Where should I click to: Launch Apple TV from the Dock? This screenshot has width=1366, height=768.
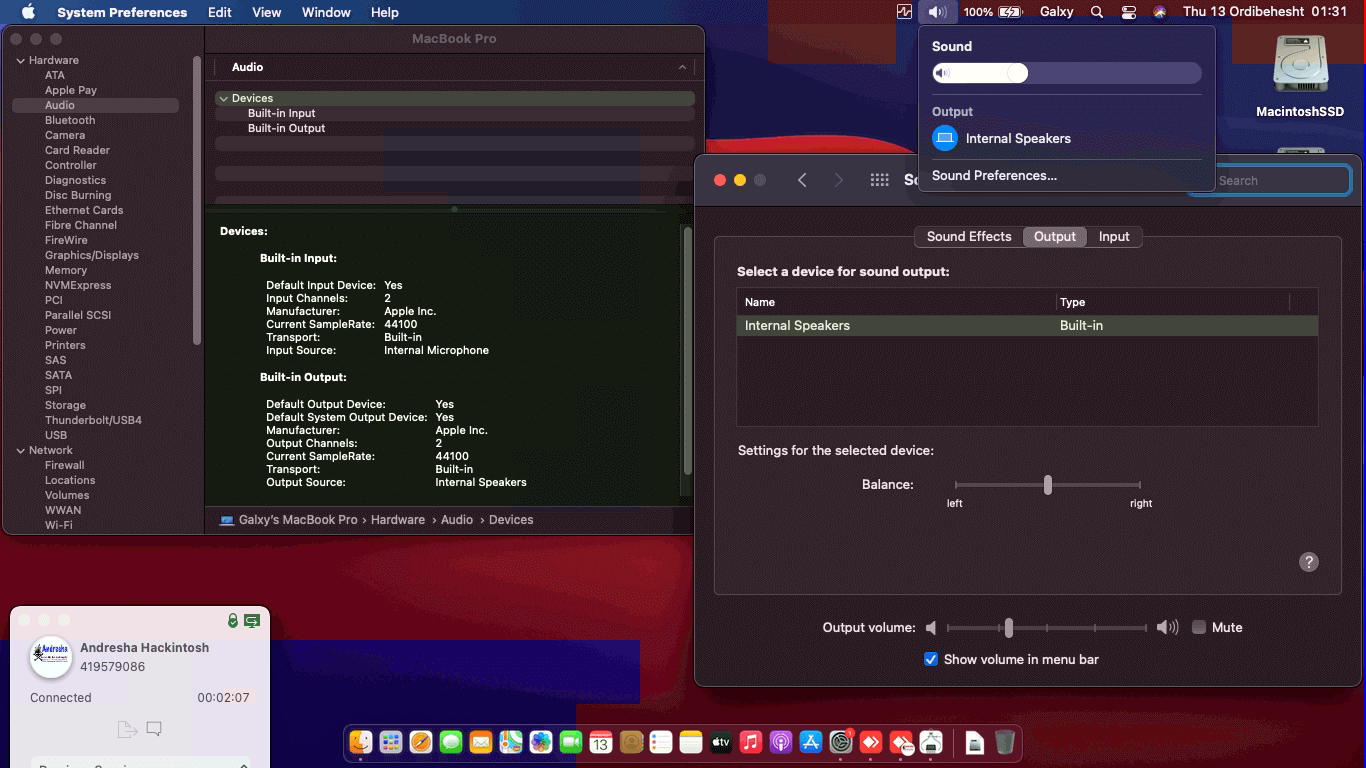[x=721, y=742]
